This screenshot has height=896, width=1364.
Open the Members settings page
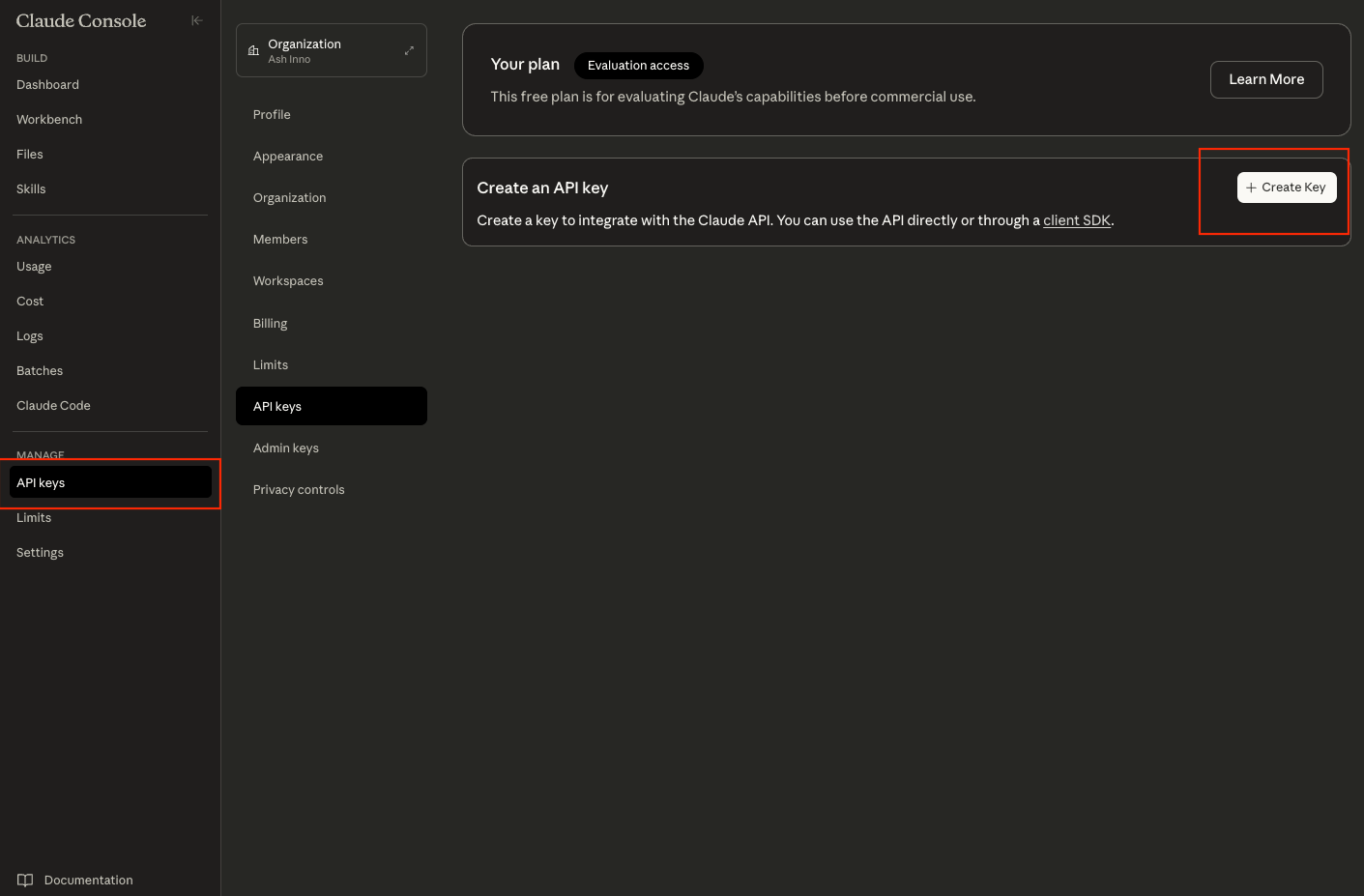[x=280, y=240]
